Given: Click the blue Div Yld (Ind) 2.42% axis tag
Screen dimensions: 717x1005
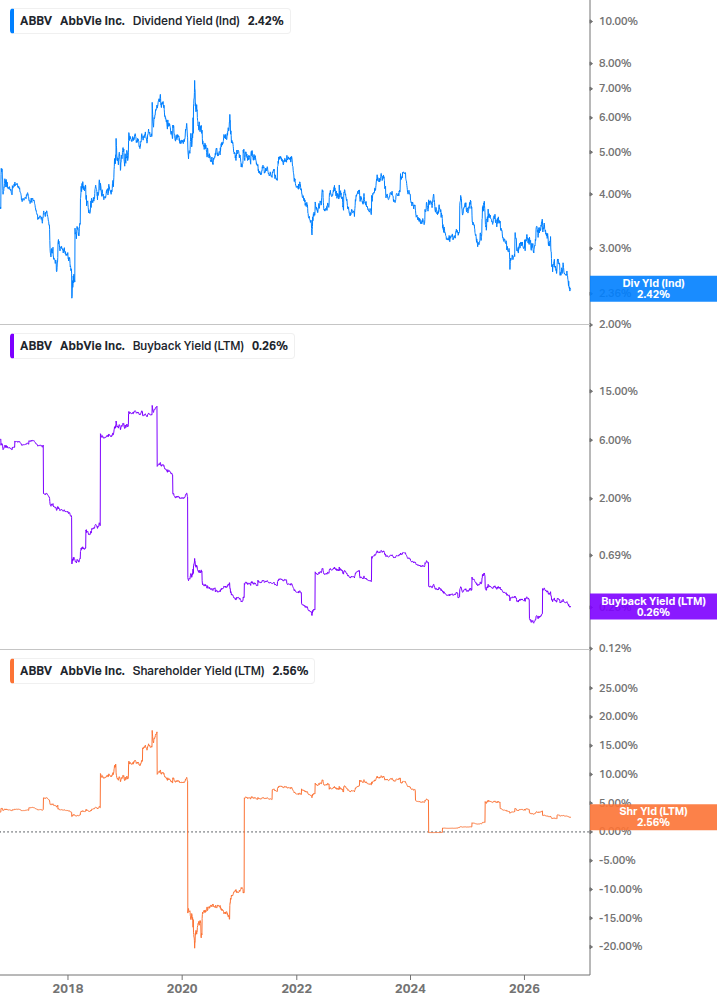Looking at the screenshot, I should 653,288.
